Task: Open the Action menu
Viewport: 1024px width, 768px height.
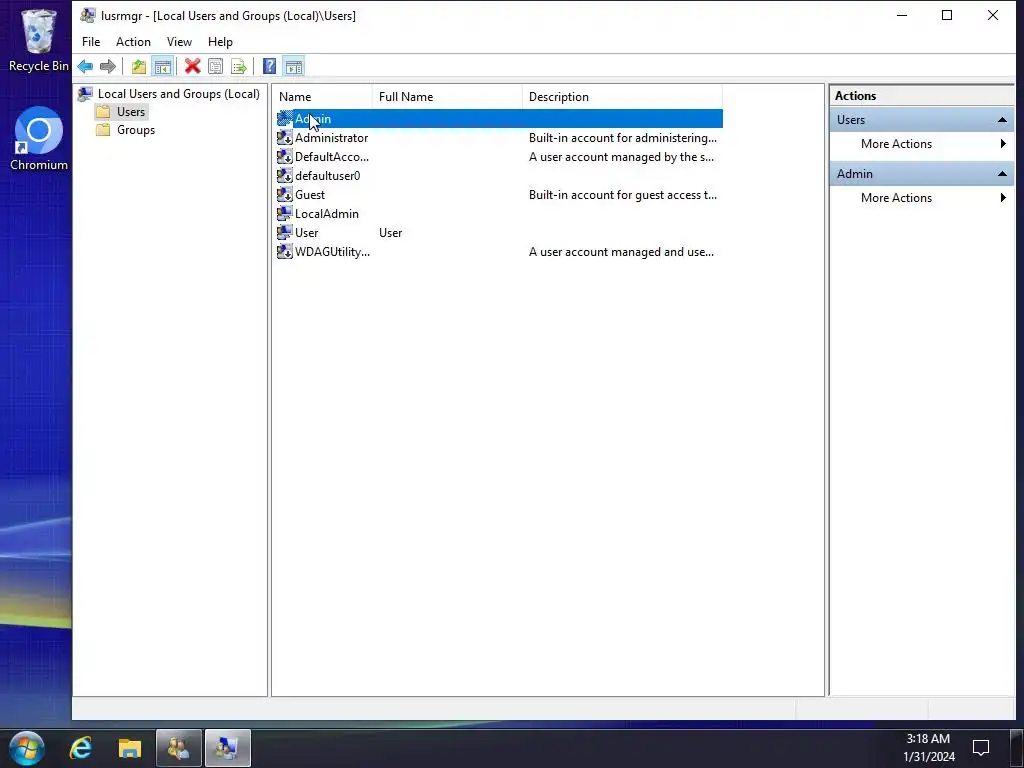Action: coord(133,42)
